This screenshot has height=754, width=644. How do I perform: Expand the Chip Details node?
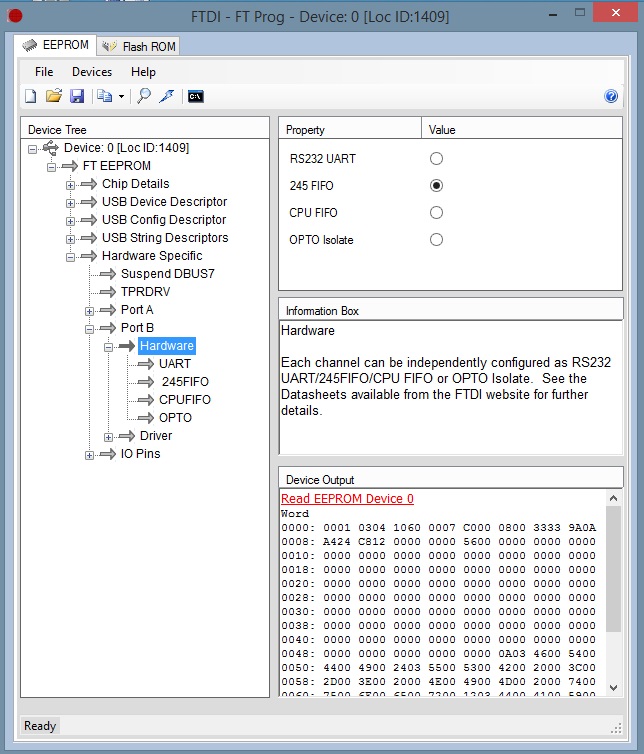coord(70,185)
